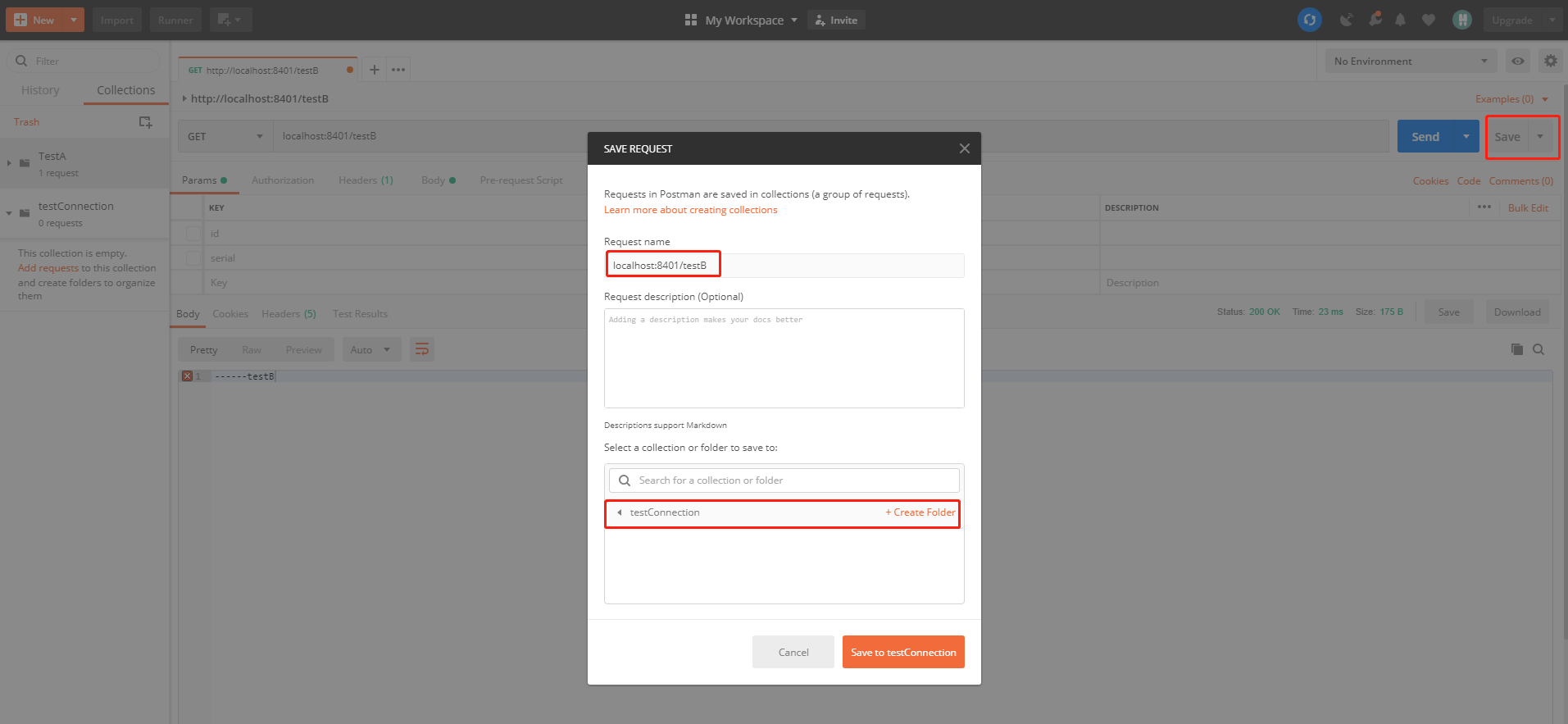Toggle the serial parameter checkbox
The width and height of the screenshot is (1568, 724).
193,258
